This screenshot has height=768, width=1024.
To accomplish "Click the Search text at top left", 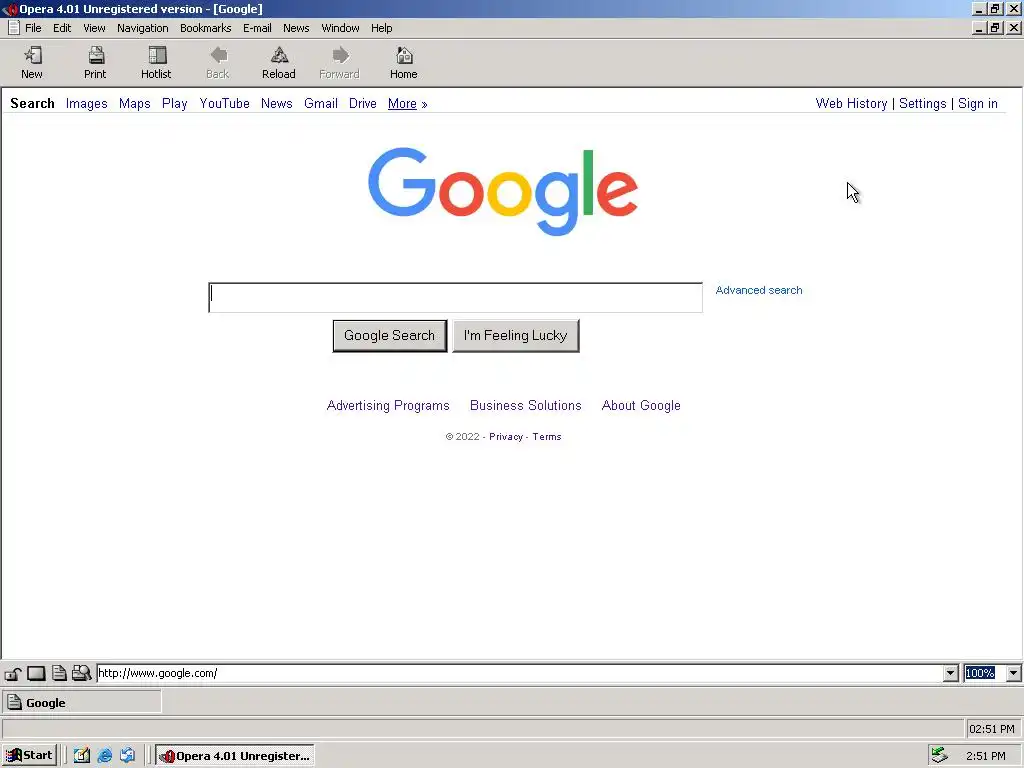I will pos(32,103).
